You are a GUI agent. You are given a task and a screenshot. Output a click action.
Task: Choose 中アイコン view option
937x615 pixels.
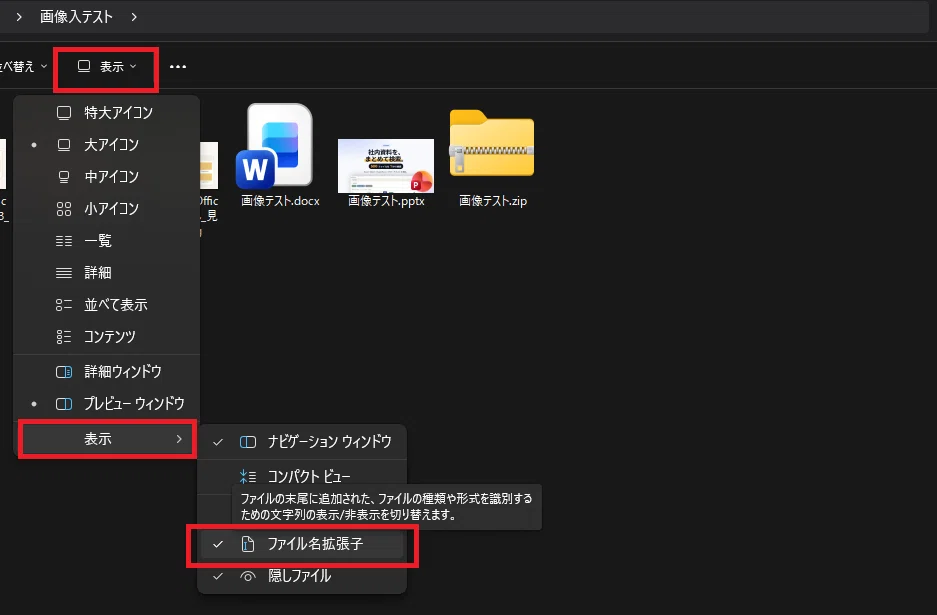tap(106, 176)
